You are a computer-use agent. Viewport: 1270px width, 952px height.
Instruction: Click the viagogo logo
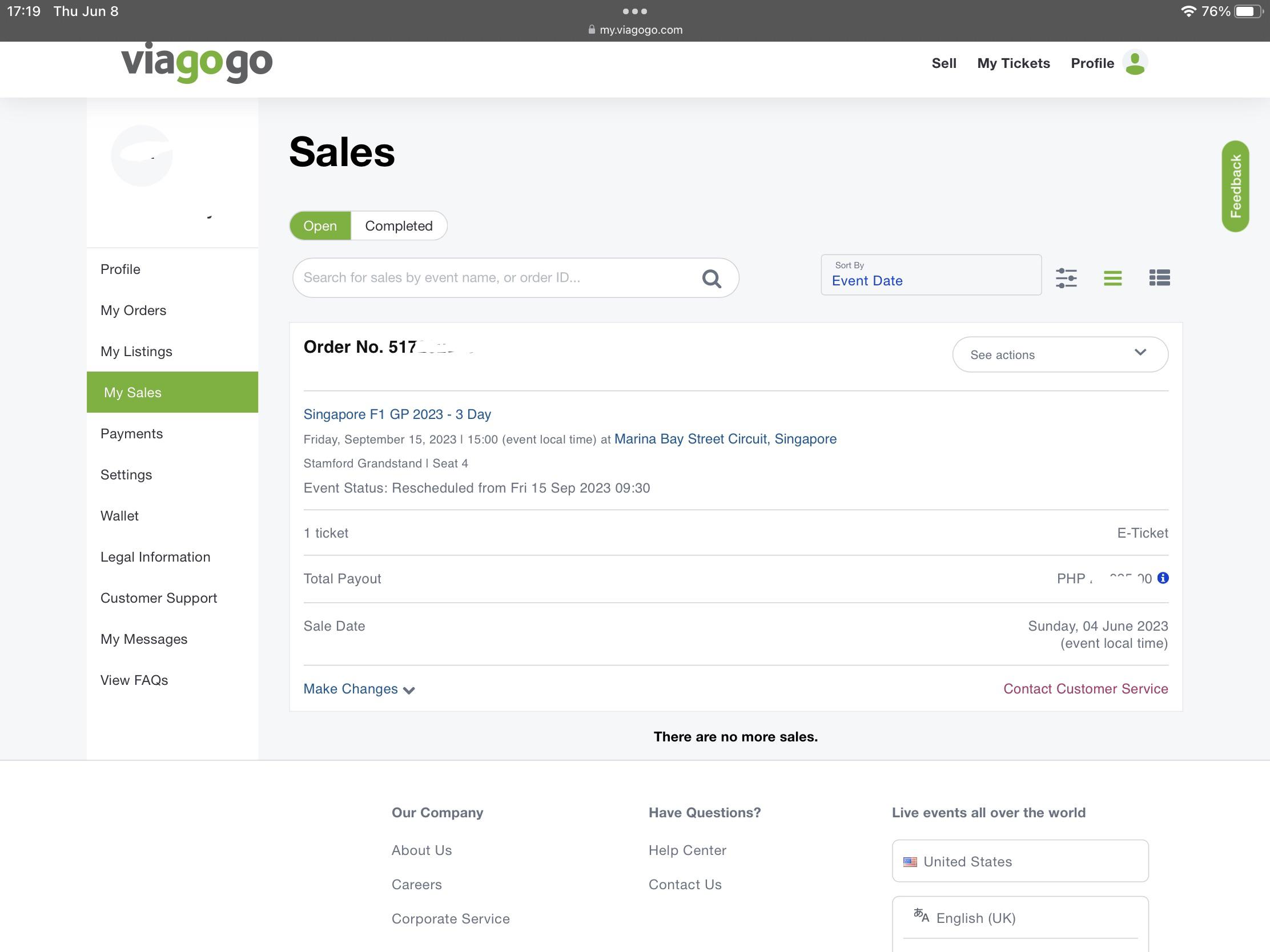pos(196,63)
